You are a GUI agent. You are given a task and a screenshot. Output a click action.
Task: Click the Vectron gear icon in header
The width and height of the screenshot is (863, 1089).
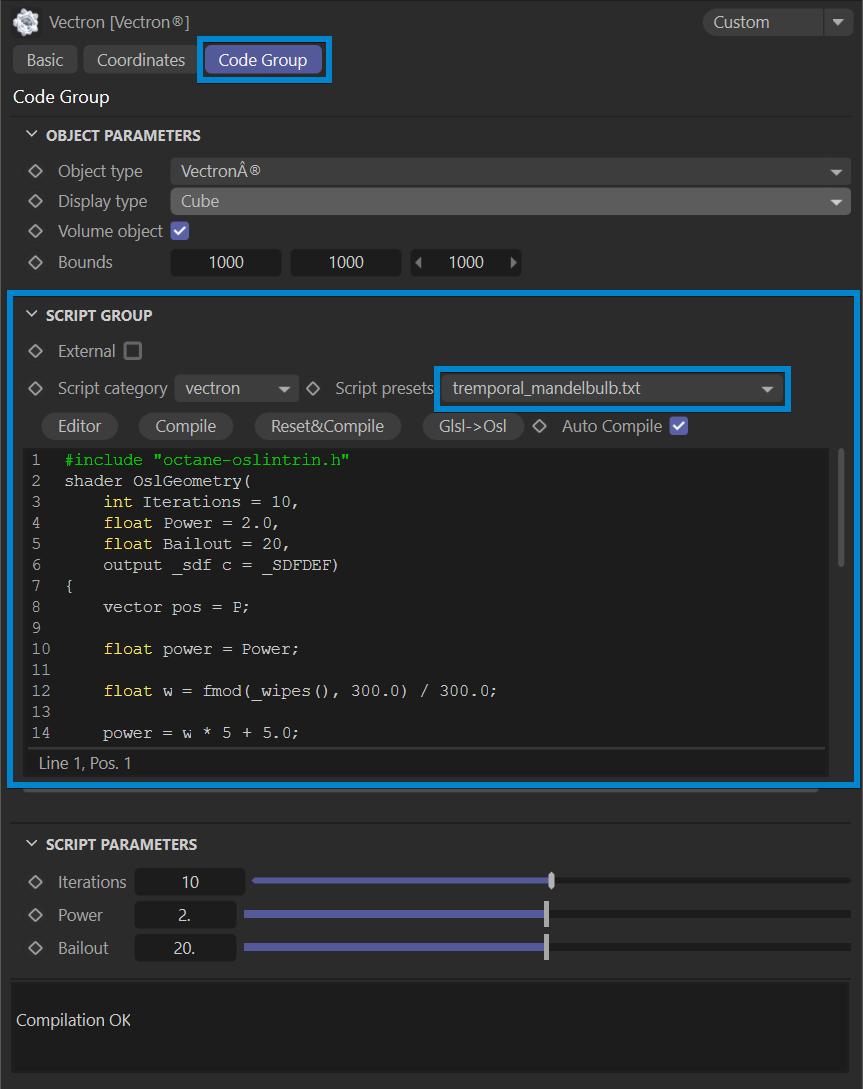tap(26, 22)
